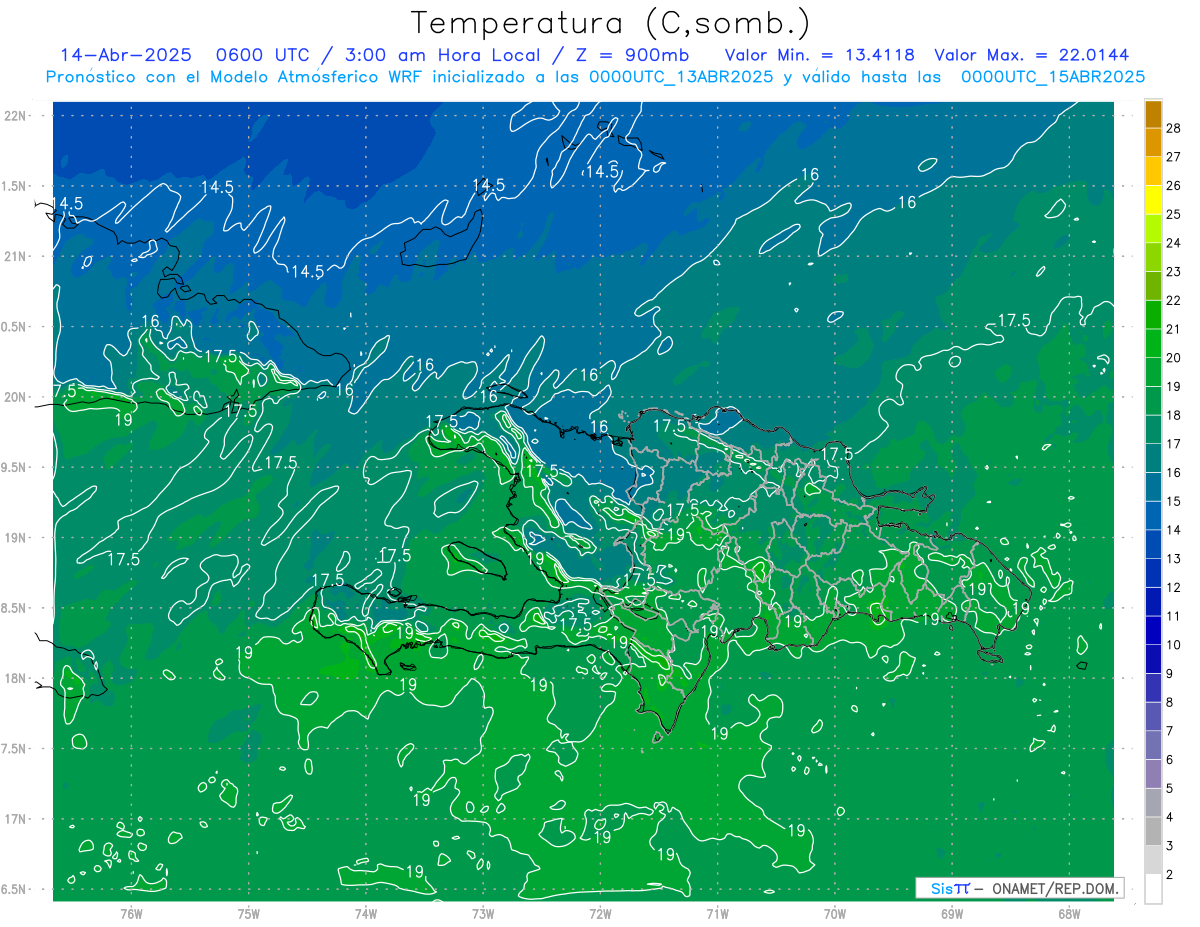Select the date "14-Abr-2025" in the header
1200x927 pixels.
(125, 55)
